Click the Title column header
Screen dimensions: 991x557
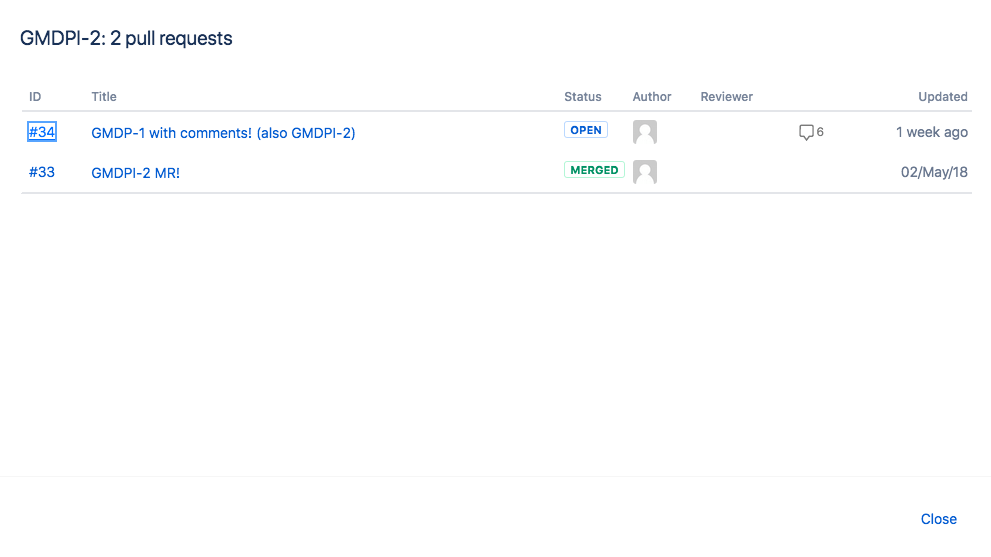click(104, 97)
